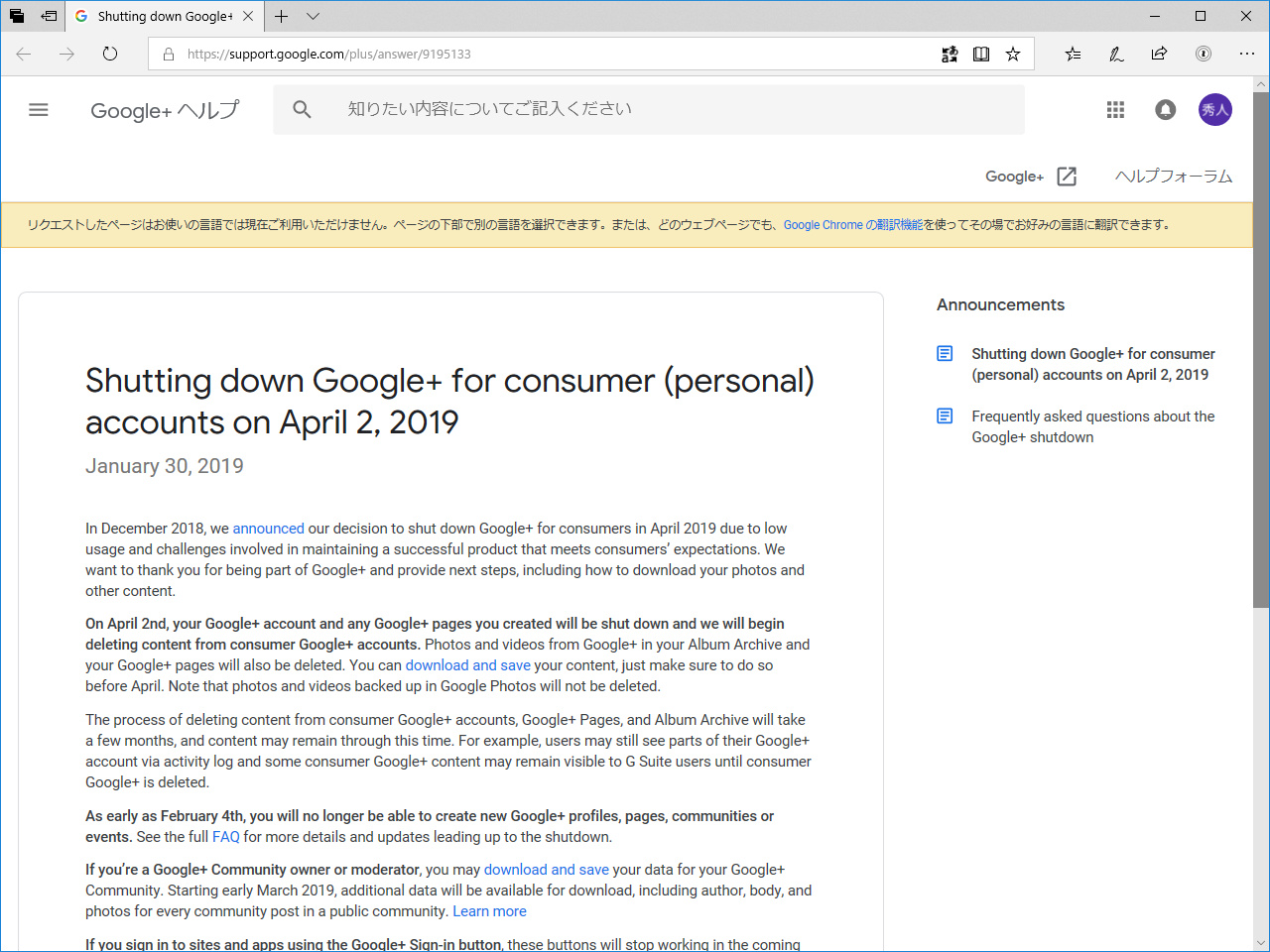
Task: Open Google+ via the external link icon
Action: (x=1067, y=176)
